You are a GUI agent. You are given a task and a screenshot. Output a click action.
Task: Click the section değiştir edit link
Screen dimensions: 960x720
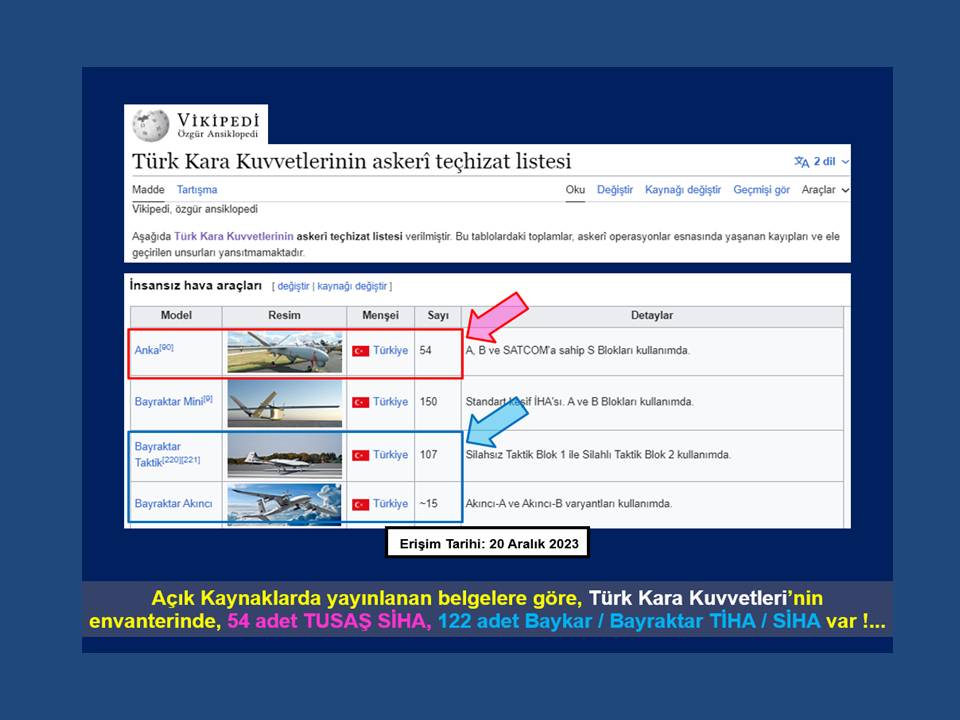coord(293,286)
